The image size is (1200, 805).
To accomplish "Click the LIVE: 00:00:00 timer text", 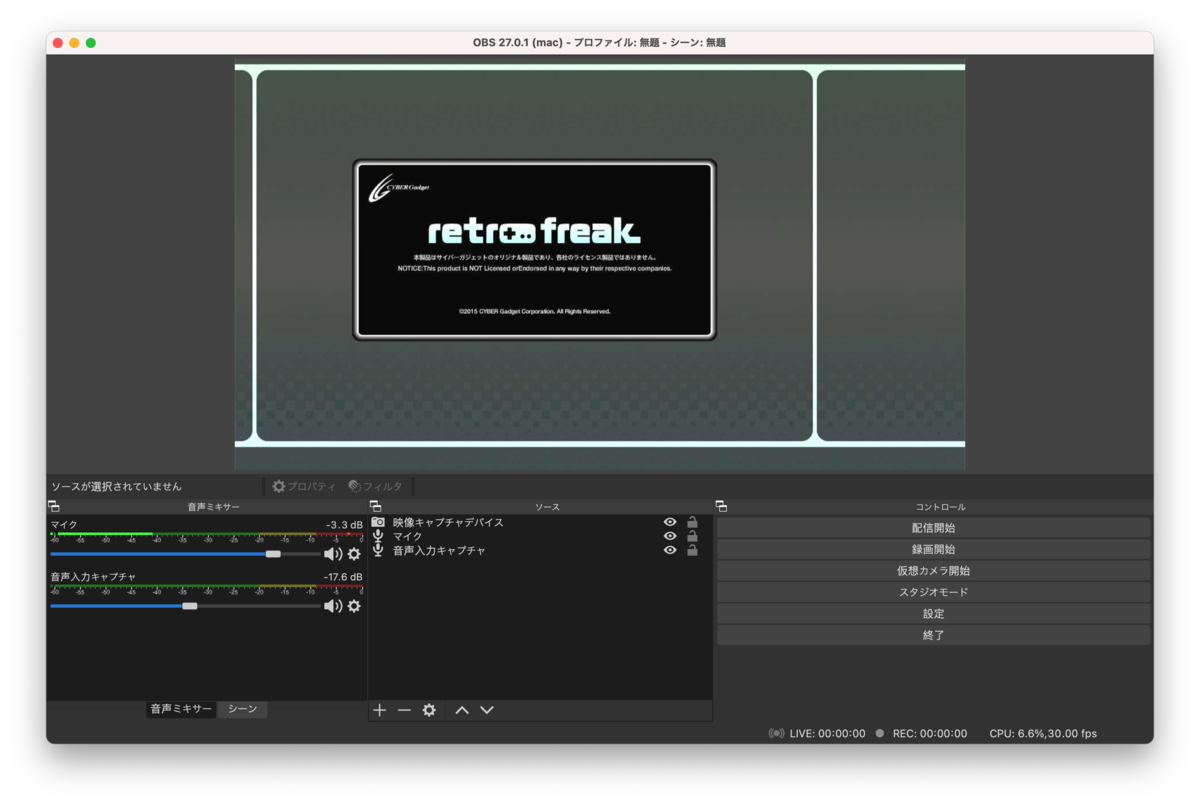I will click(x=827, y=733).
